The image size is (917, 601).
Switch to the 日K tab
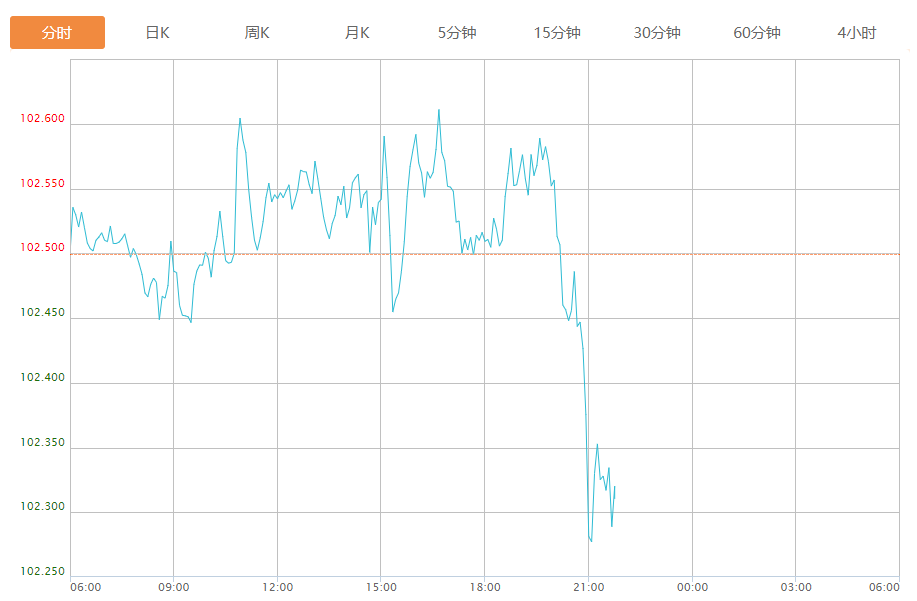pos(157,33)
